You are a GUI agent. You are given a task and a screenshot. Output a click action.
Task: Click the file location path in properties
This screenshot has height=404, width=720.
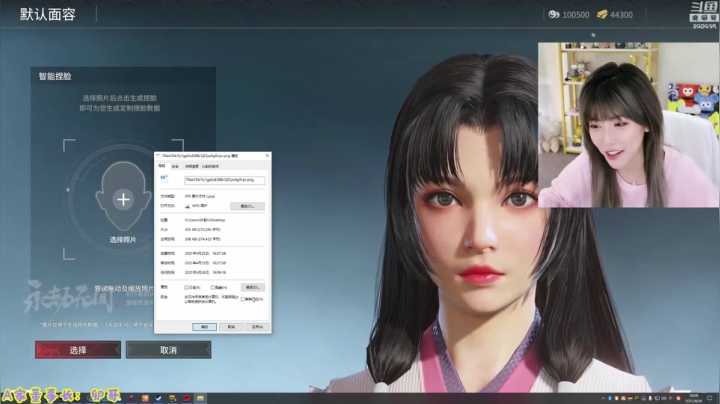[205, 220]
